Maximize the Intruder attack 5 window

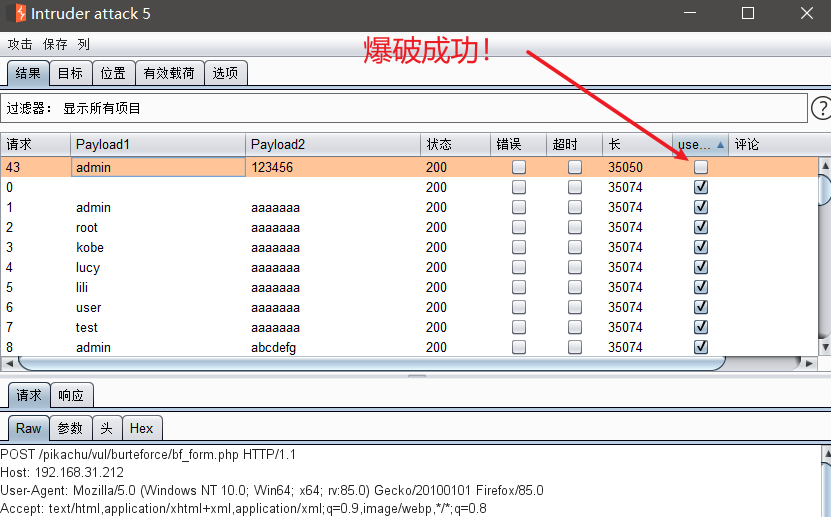click(x=748, y=13)
